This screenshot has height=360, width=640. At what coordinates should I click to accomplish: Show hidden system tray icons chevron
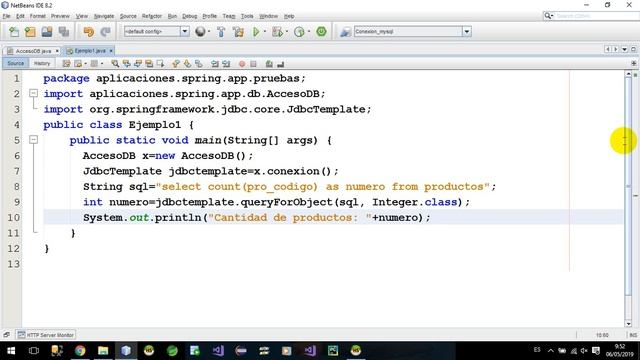tap(551, 351)
